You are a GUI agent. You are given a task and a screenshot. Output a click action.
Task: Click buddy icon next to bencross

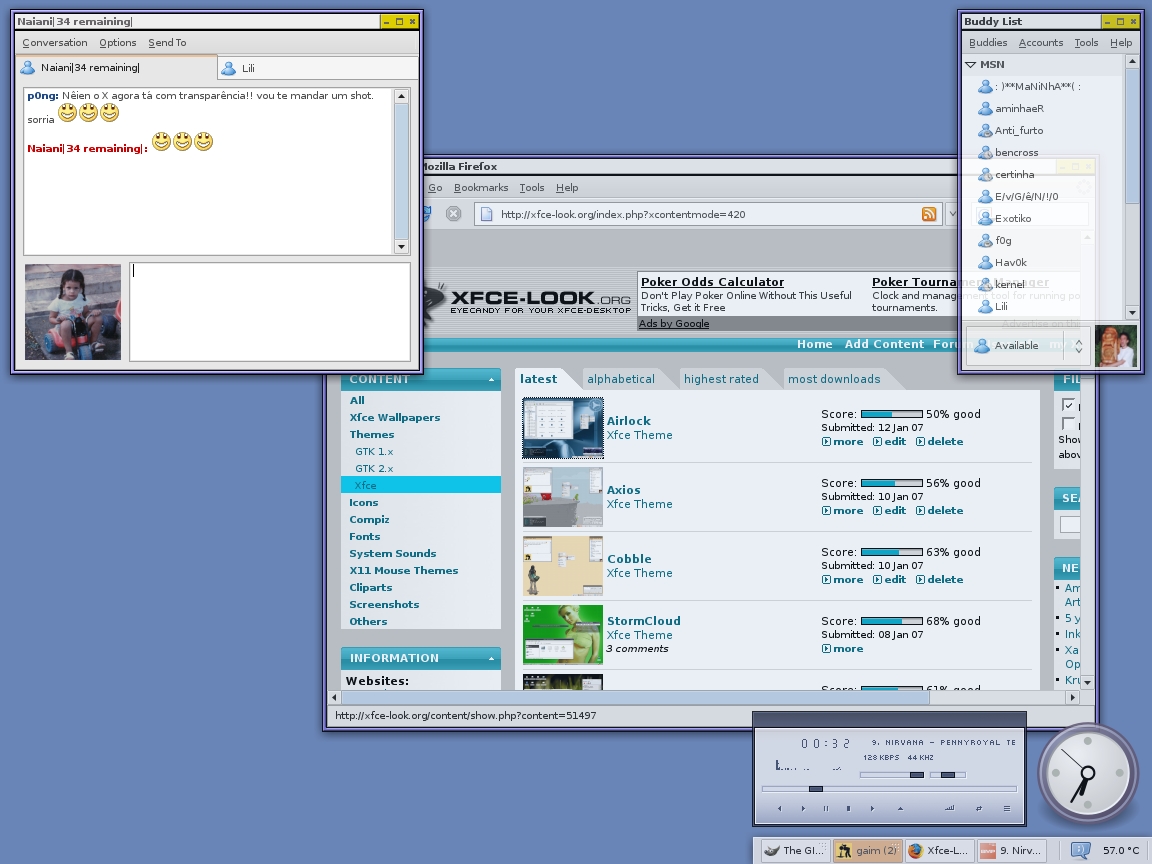pyautogui.click(x=985, y=152)
